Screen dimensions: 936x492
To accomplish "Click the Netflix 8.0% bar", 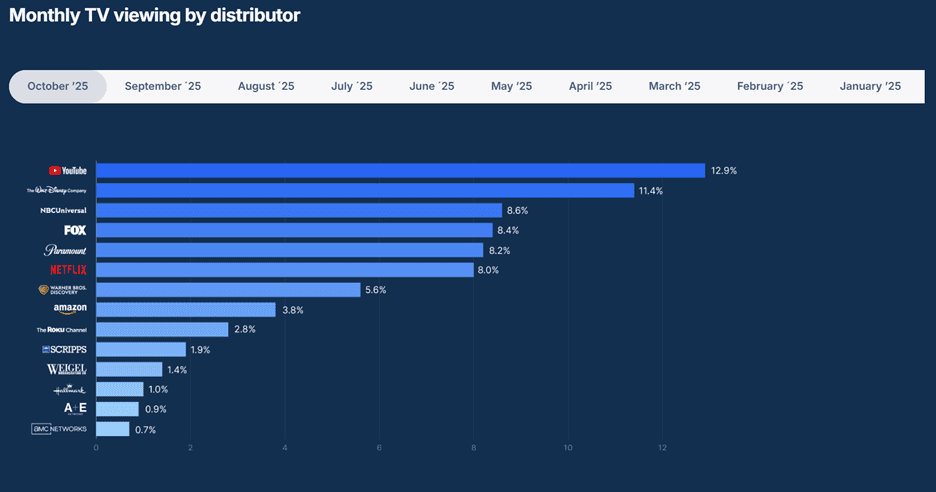I will pyautogui.click(x=285, y=270).
